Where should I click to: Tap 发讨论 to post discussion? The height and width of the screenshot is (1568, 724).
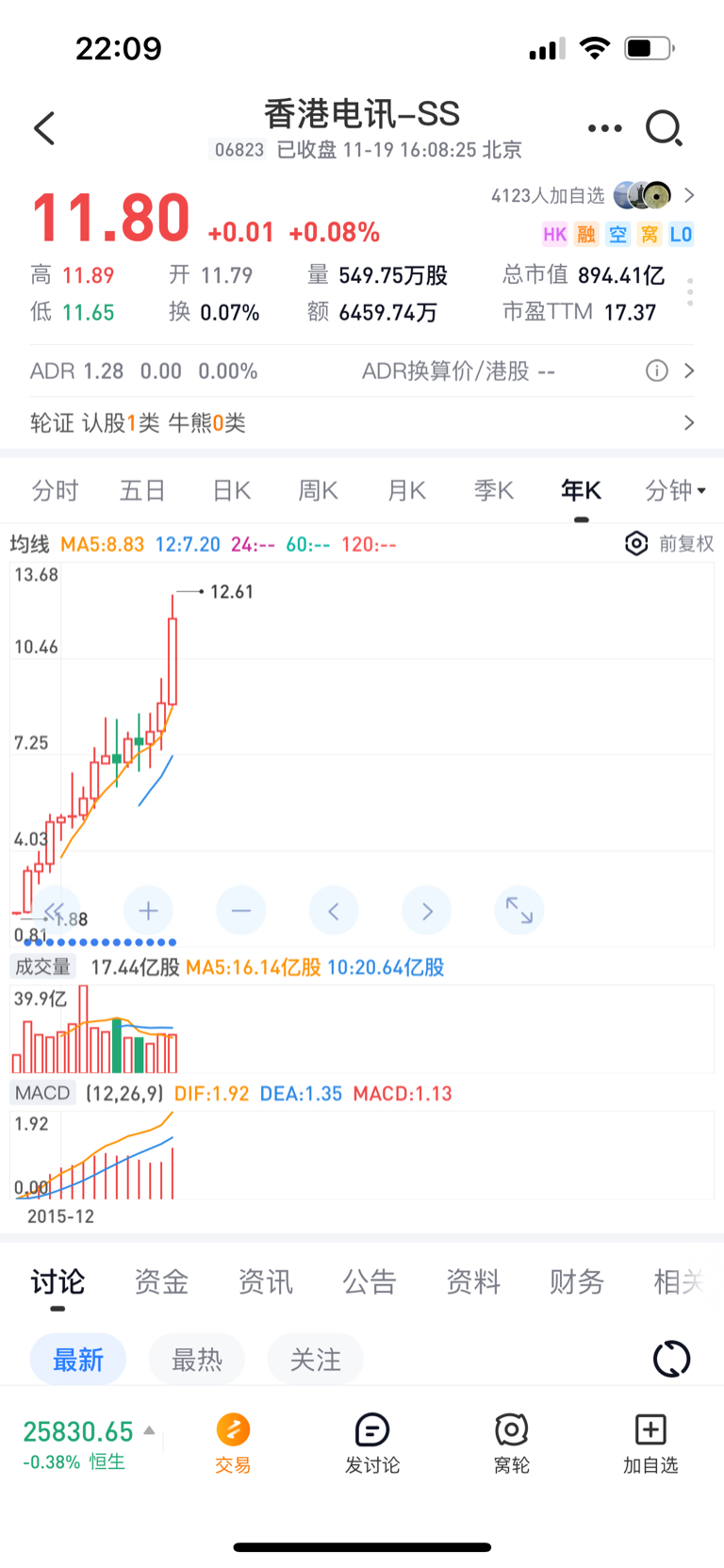[x=372, y=1444]
